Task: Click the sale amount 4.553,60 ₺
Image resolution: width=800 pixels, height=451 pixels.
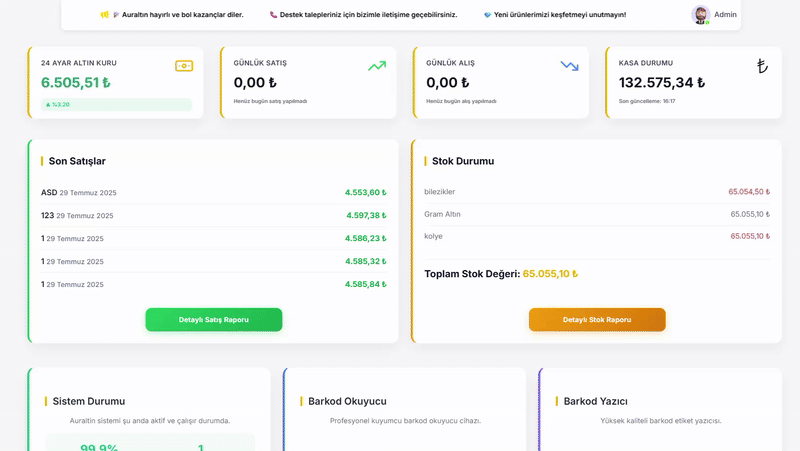Action: pos(365,192)
